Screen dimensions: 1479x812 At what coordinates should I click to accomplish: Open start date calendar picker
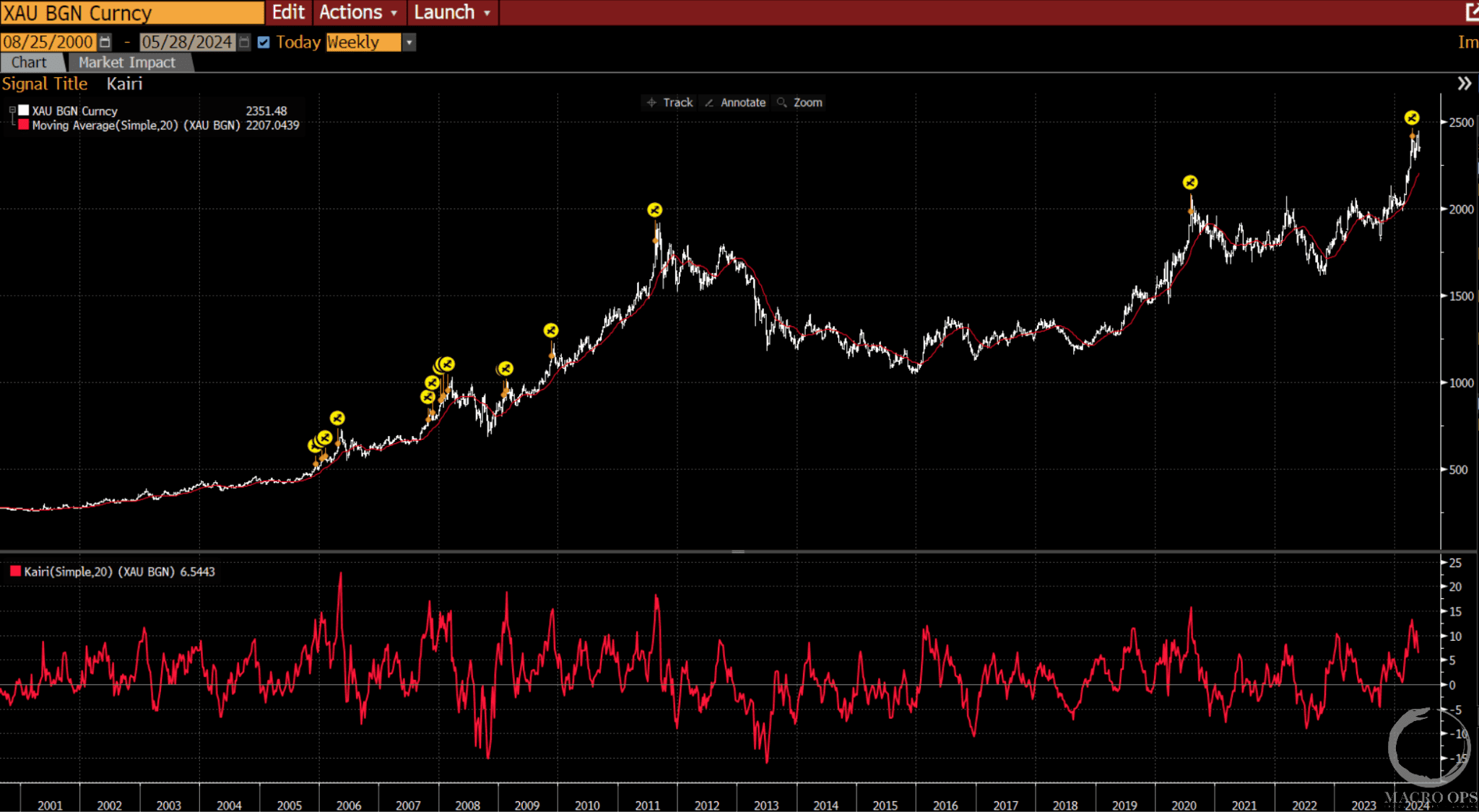point(105,42)
